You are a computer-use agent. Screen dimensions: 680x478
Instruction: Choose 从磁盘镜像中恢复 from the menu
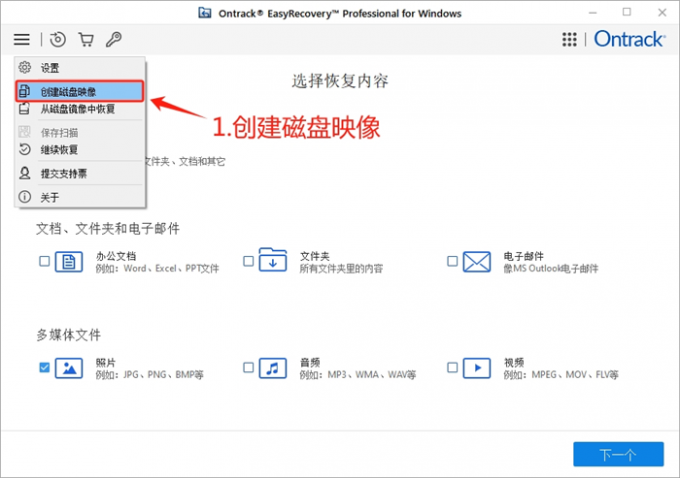pyautogui.click(x=79, y=109)
